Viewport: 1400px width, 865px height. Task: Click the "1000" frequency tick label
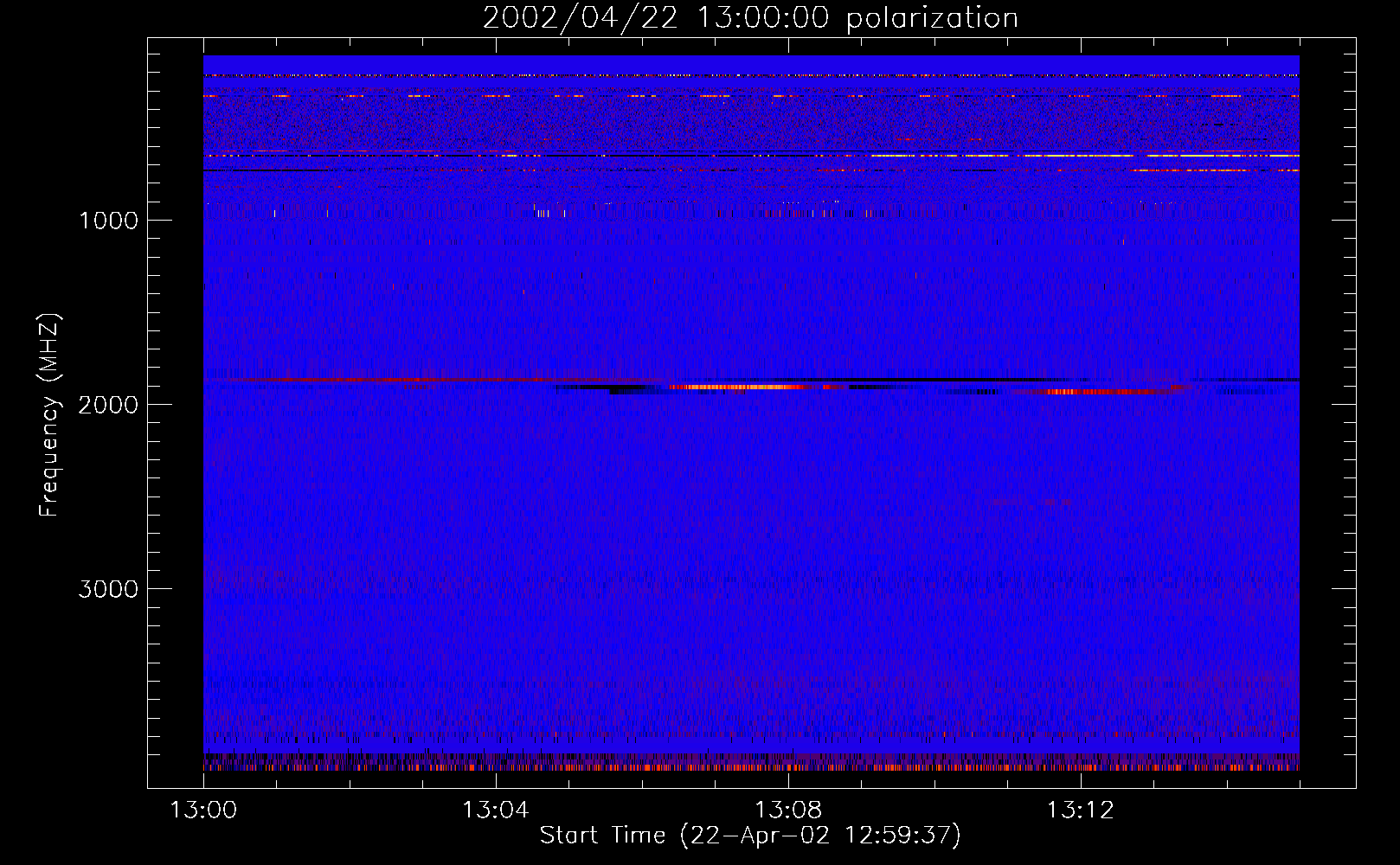click(x=108, y=221)
